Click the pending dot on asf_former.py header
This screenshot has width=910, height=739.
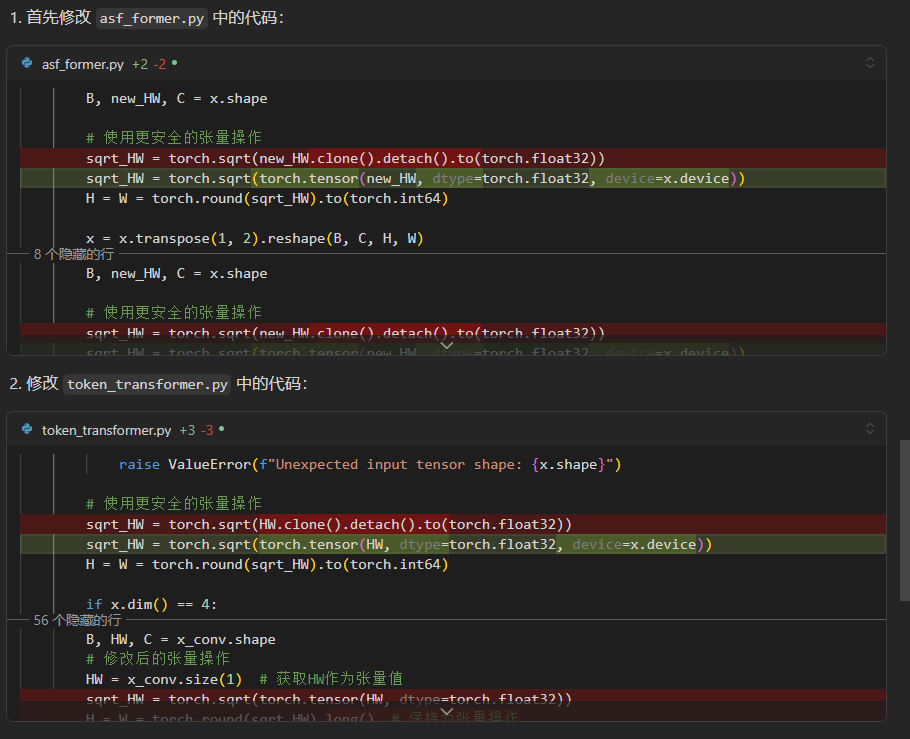[x=175, y=63]
